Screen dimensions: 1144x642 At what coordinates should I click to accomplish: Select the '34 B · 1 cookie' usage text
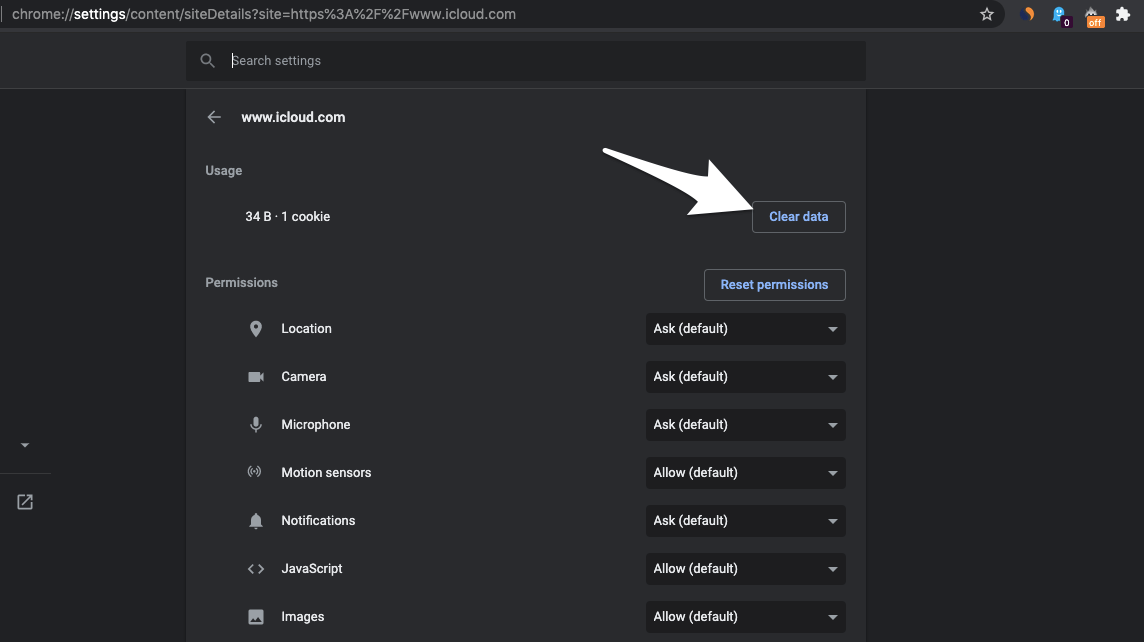287,217
